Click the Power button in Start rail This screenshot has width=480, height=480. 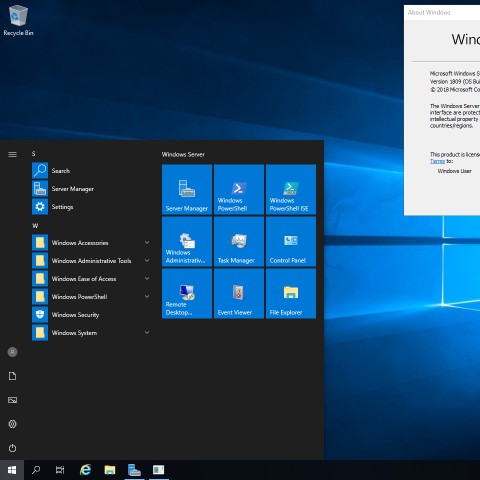(x=12, y=448)
